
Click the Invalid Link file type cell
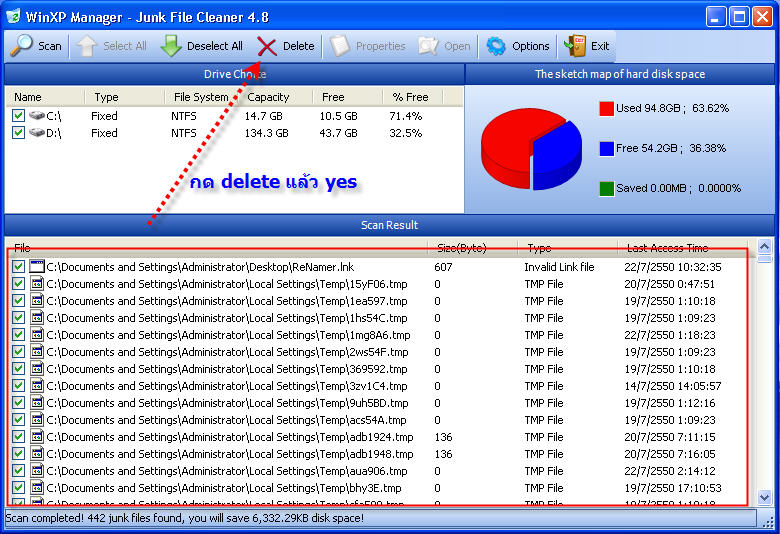(559, 267)
